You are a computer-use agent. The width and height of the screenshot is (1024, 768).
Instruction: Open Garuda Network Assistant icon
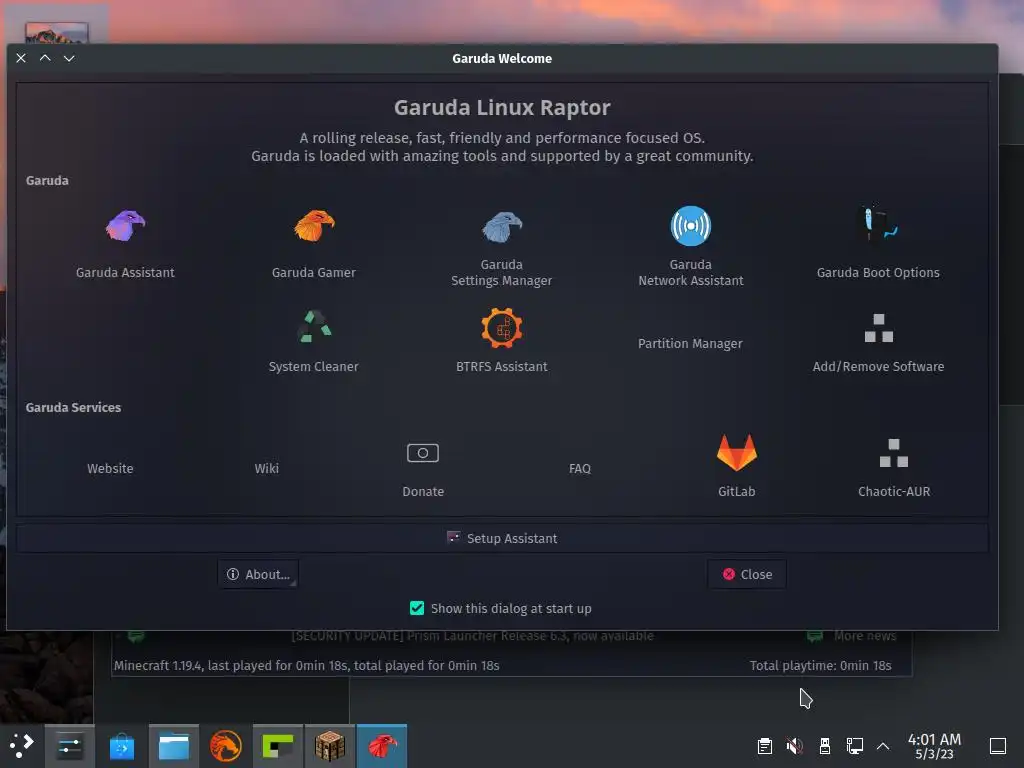click(x=690, y=226)
